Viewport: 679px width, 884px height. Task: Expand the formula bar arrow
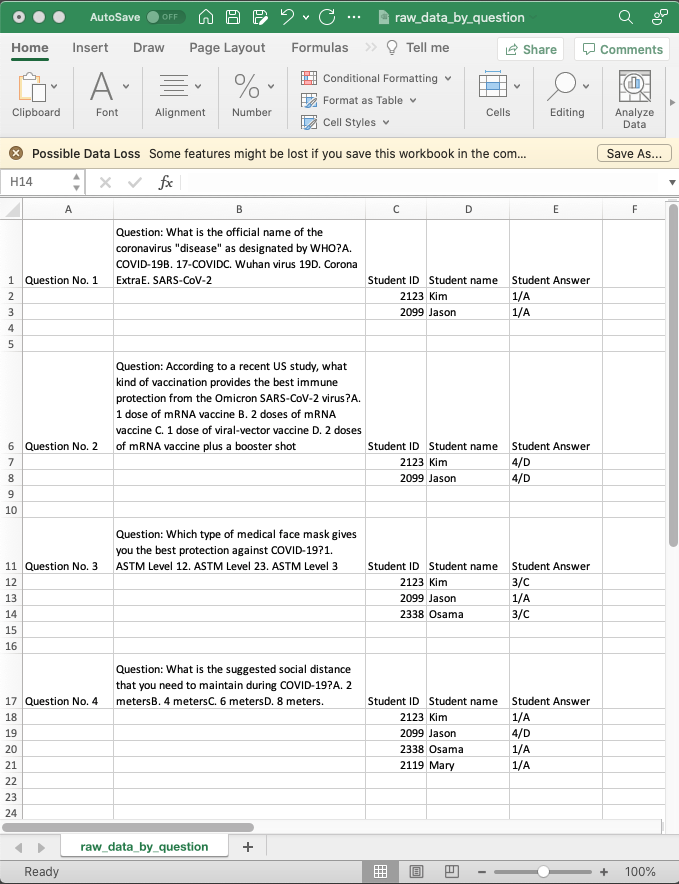[672, 183]
